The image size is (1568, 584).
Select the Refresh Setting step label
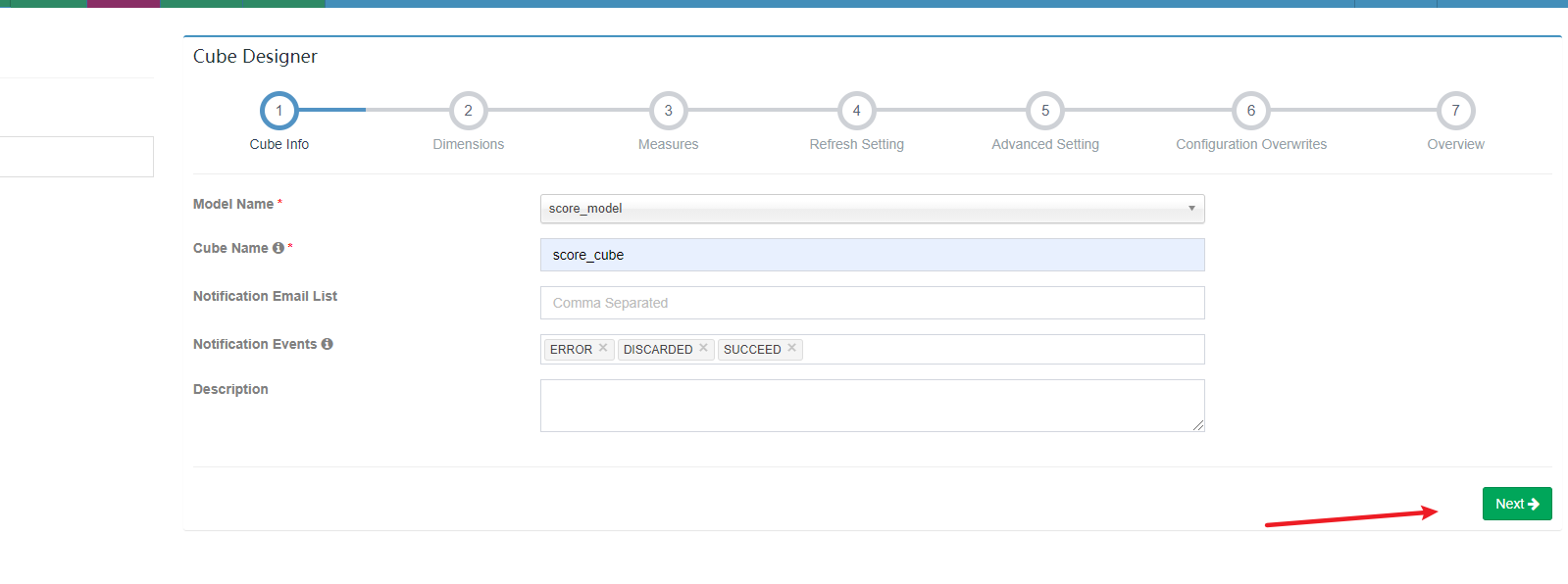(857, 144)
